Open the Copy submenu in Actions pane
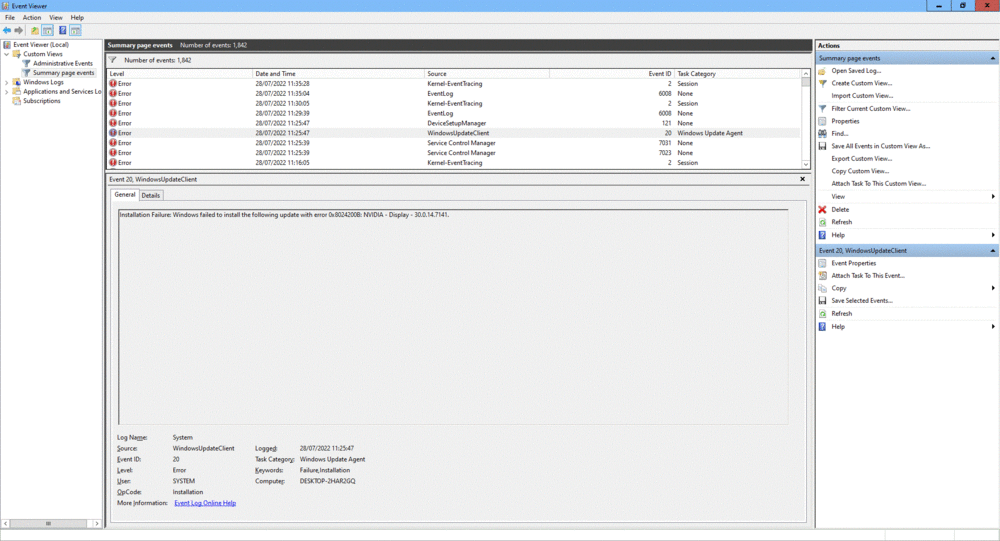This screenshot has width=1000, height=541. [993, 288]
